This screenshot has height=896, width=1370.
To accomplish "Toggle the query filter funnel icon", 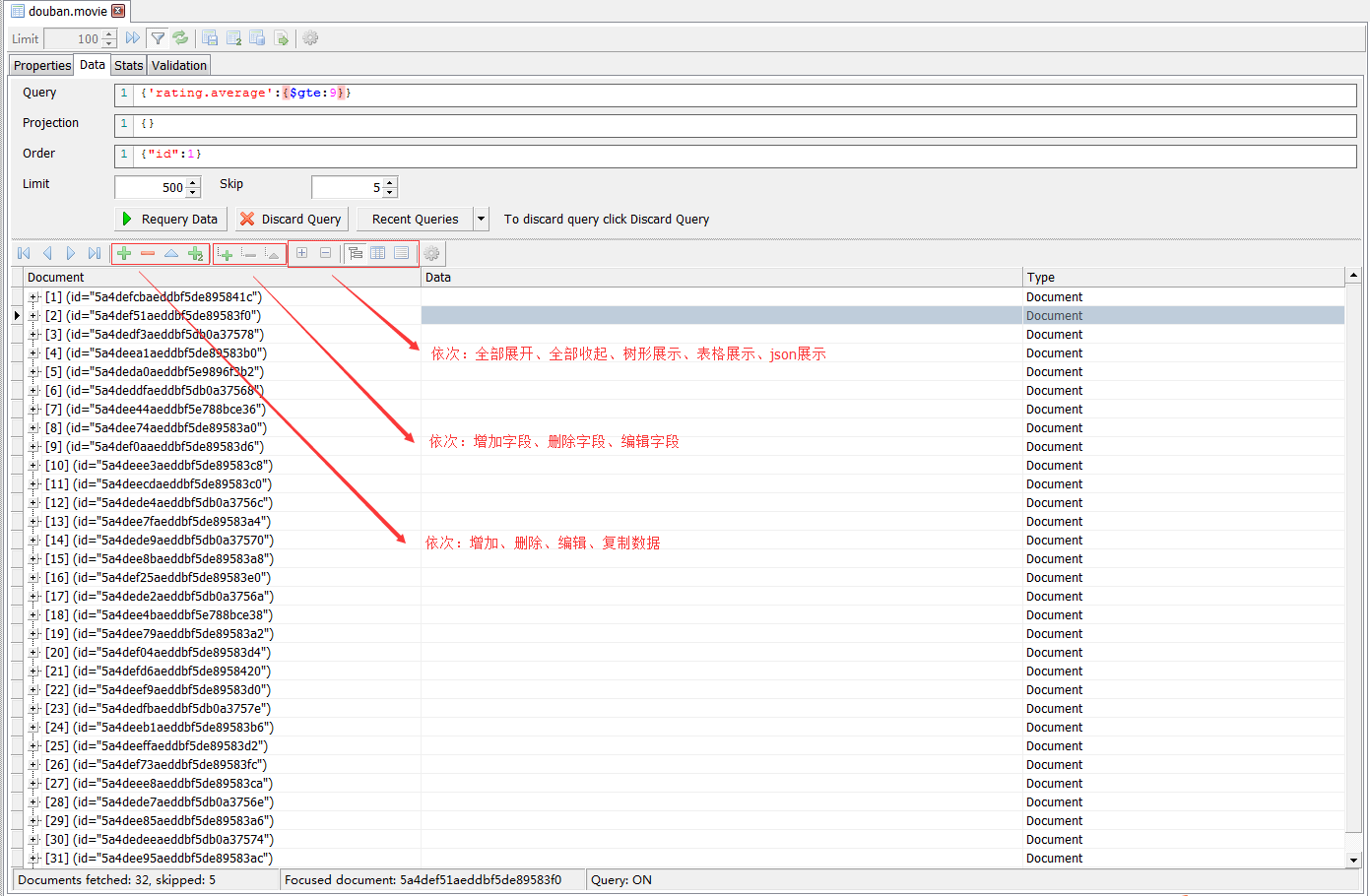I will [x=158, y=38].
